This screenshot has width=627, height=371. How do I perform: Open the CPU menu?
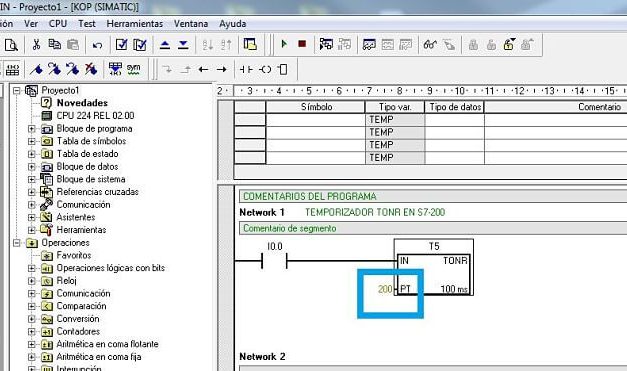pyautogui.click(x=58, y=24)
